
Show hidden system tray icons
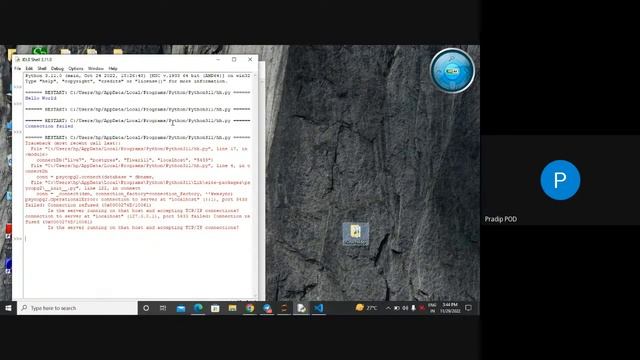click(388, 308)
